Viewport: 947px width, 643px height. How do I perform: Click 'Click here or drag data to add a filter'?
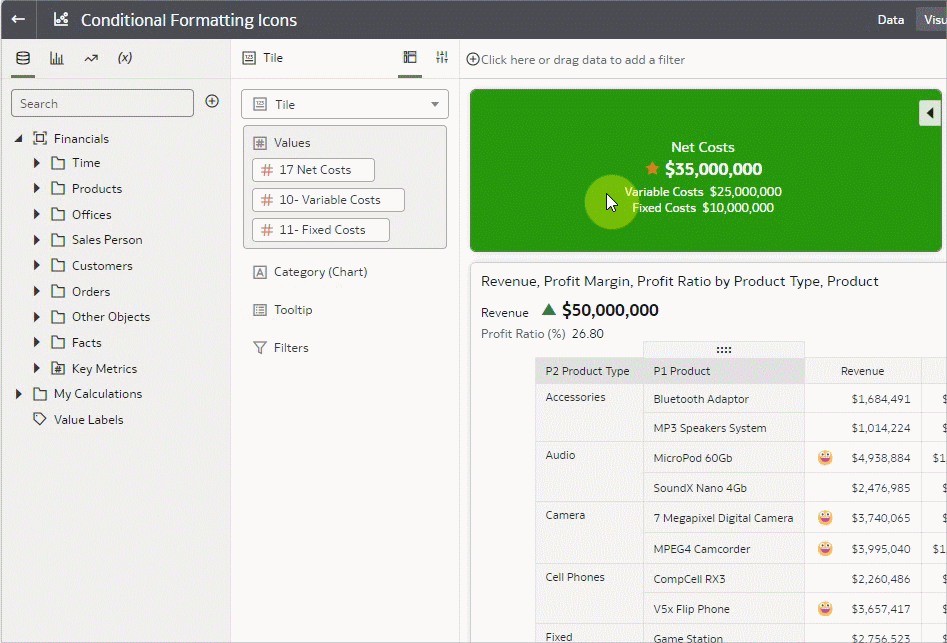tap(583, 60)
